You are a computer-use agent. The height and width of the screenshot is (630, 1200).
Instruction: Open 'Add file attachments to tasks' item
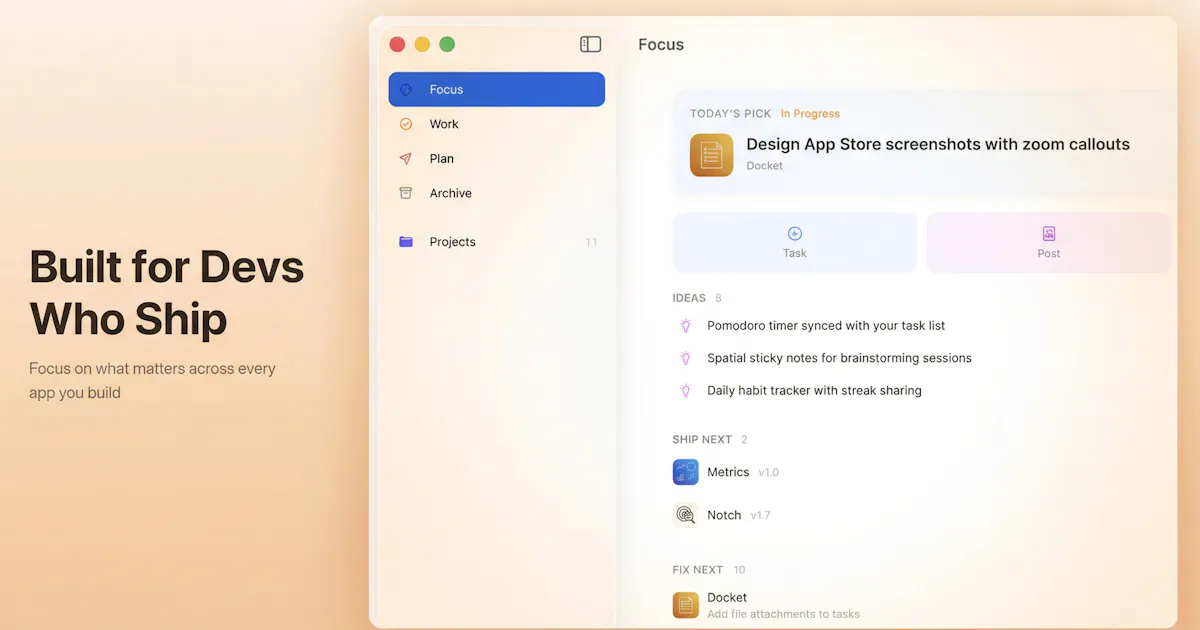click(783, 614)
